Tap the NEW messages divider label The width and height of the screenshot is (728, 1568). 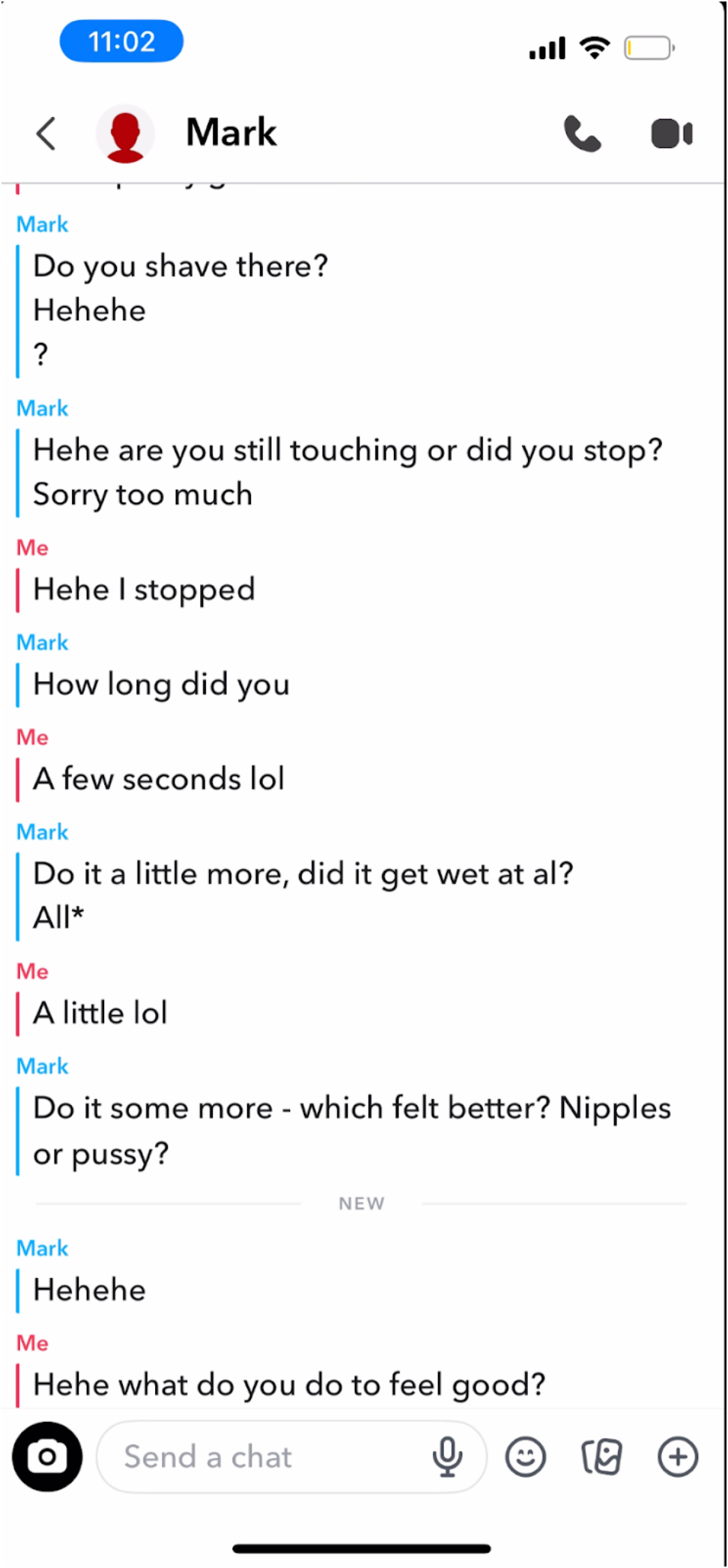click(x=362, y=1203)
